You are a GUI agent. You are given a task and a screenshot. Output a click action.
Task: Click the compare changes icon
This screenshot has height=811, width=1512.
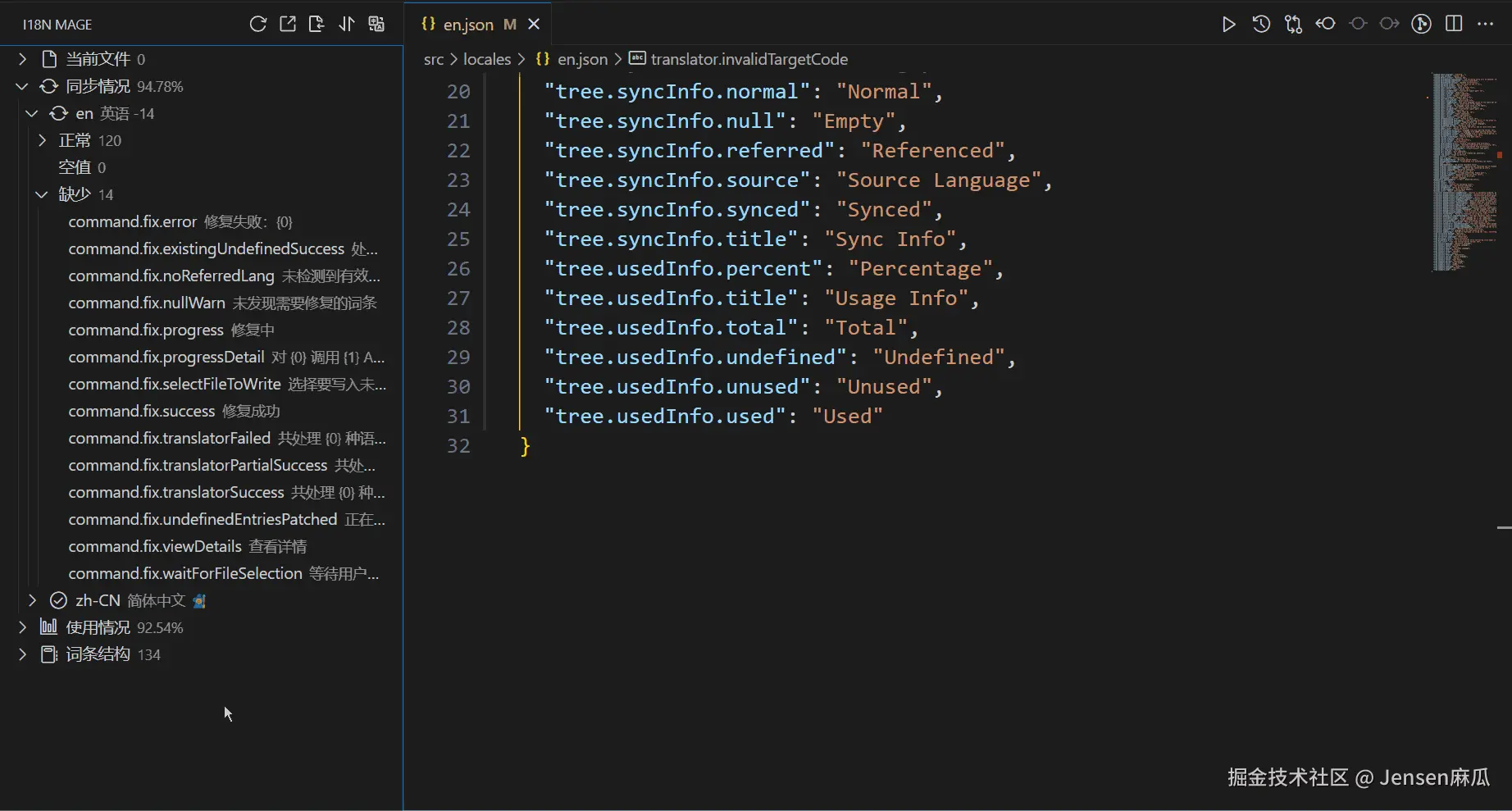point(1293,24)
